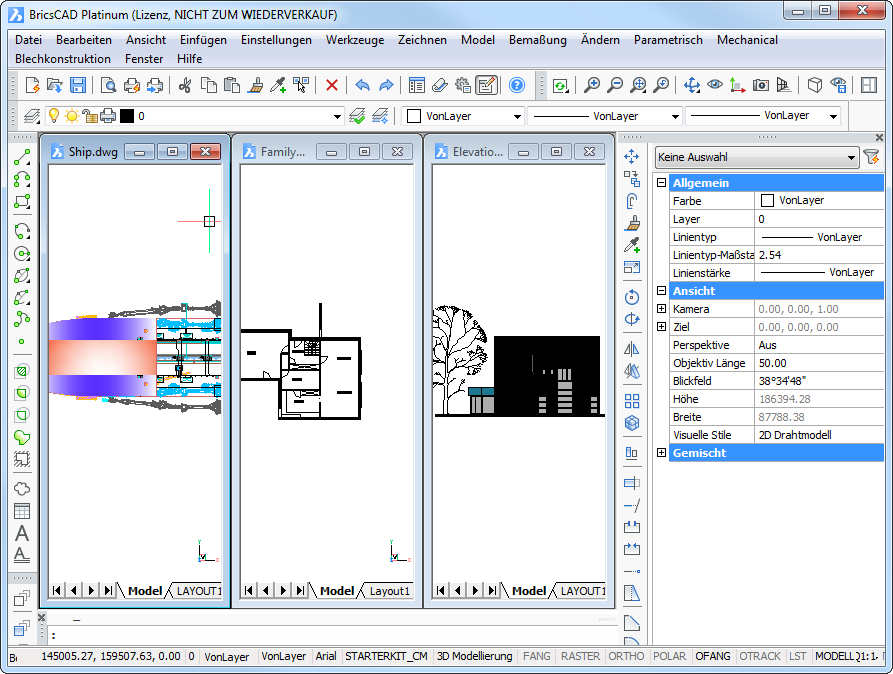Select the Text tool (letter A)
Screen dimensions: 893x674
22,534
